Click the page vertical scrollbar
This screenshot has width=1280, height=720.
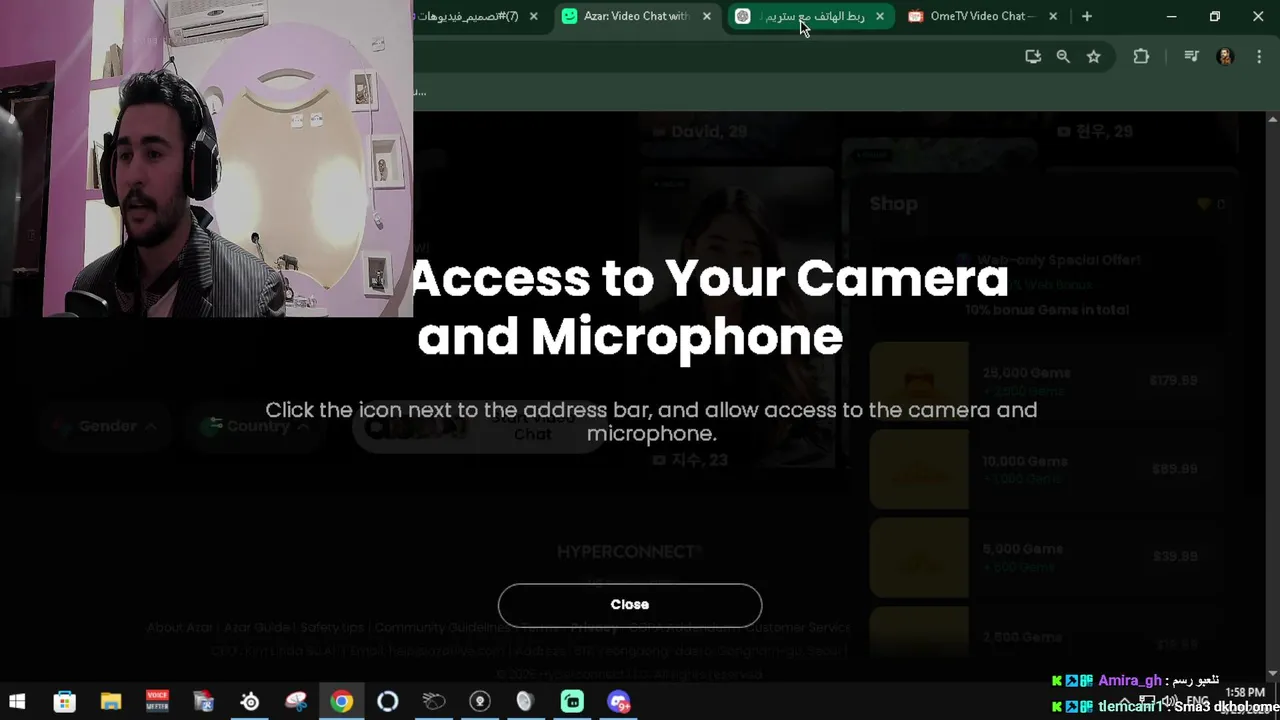click(1273, 395)
